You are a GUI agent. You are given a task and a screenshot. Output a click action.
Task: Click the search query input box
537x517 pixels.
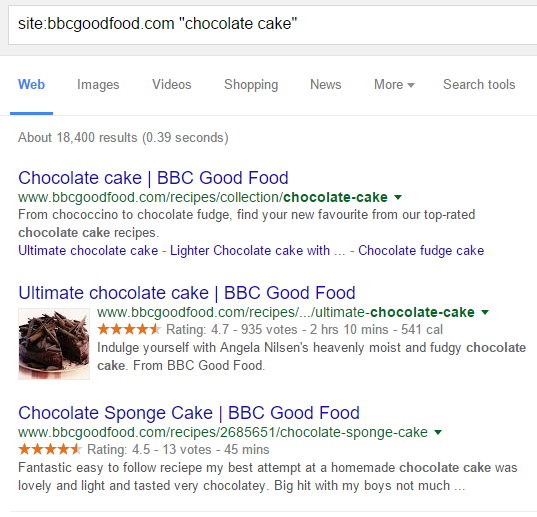pyautogui.click(x=273, y=25)
